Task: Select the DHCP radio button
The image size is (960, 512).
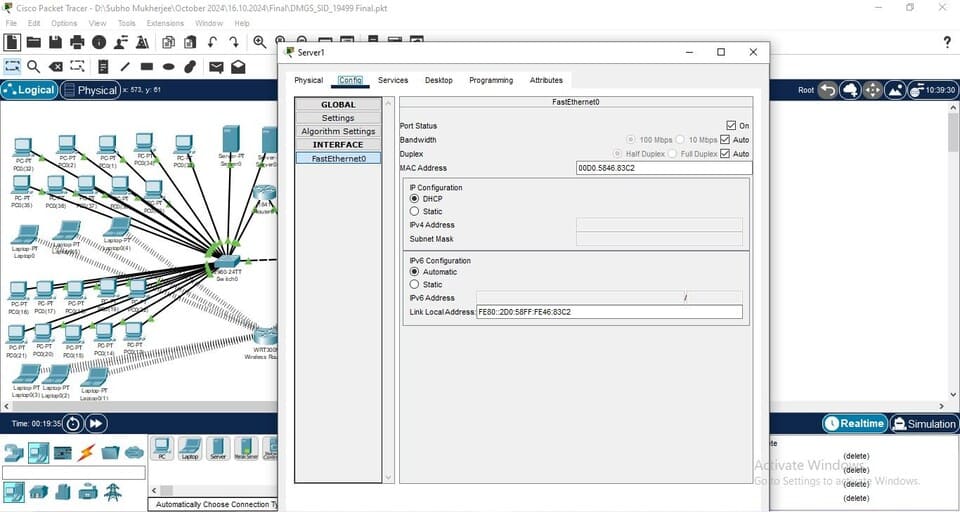Action: pyautogui.click(x=414, y=199)
